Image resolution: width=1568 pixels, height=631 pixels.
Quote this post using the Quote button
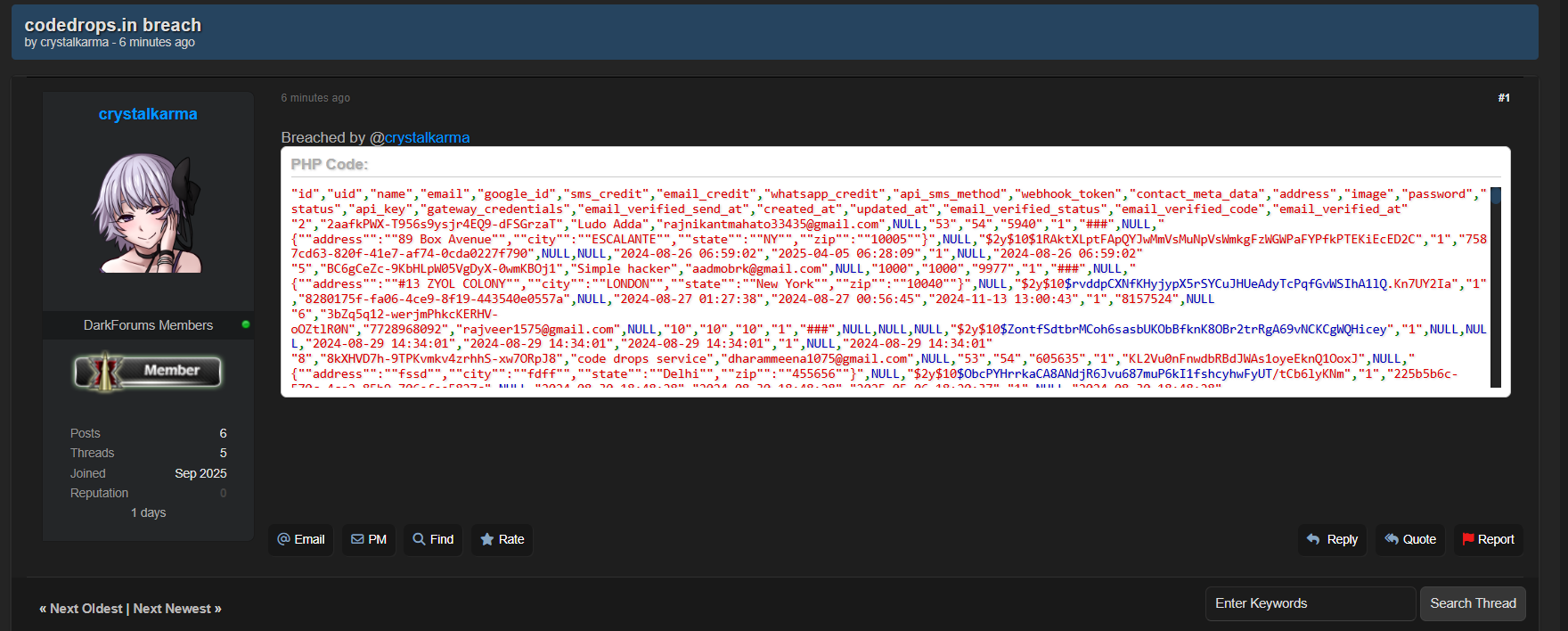[x=1410, y=539]
